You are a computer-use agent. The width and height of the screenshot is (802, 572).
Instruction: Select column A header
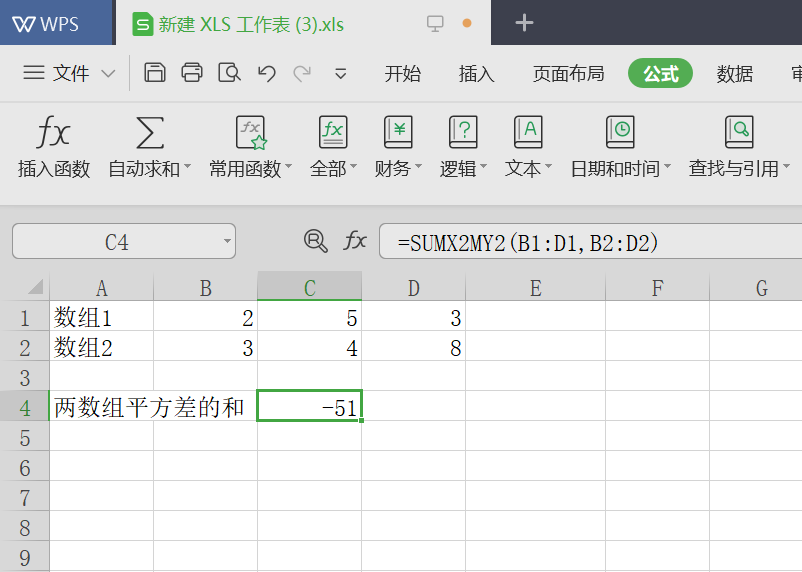(101, 288)
